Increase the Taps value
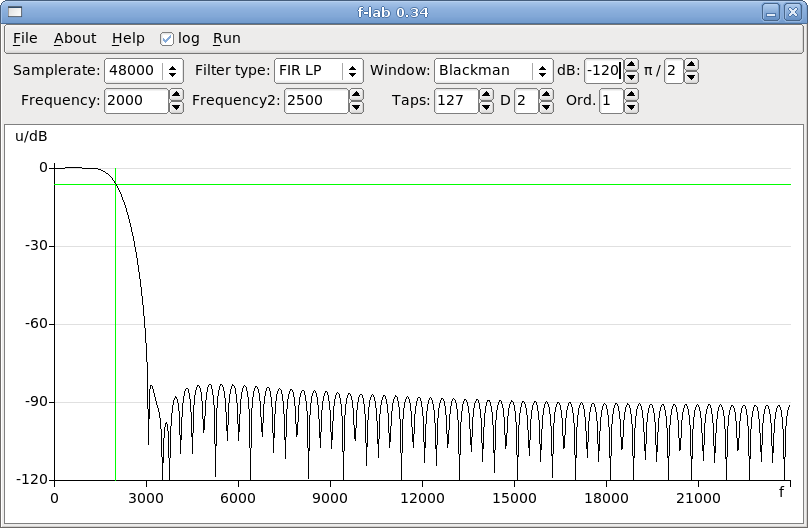Screen dimensions: 808x528 click(x=486, y=95)
